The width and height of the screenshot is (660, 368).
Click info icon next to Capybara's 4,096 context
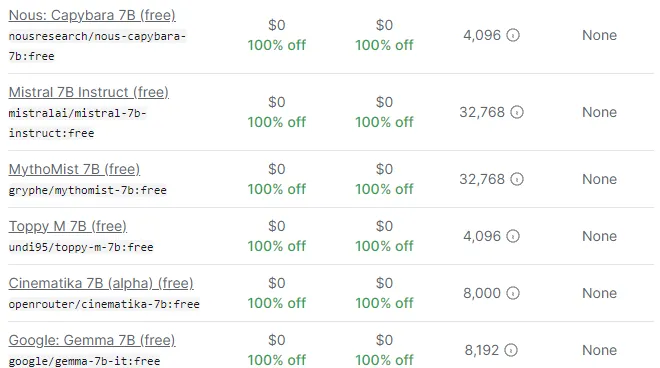pyautogui.click(x=512, y=35)
